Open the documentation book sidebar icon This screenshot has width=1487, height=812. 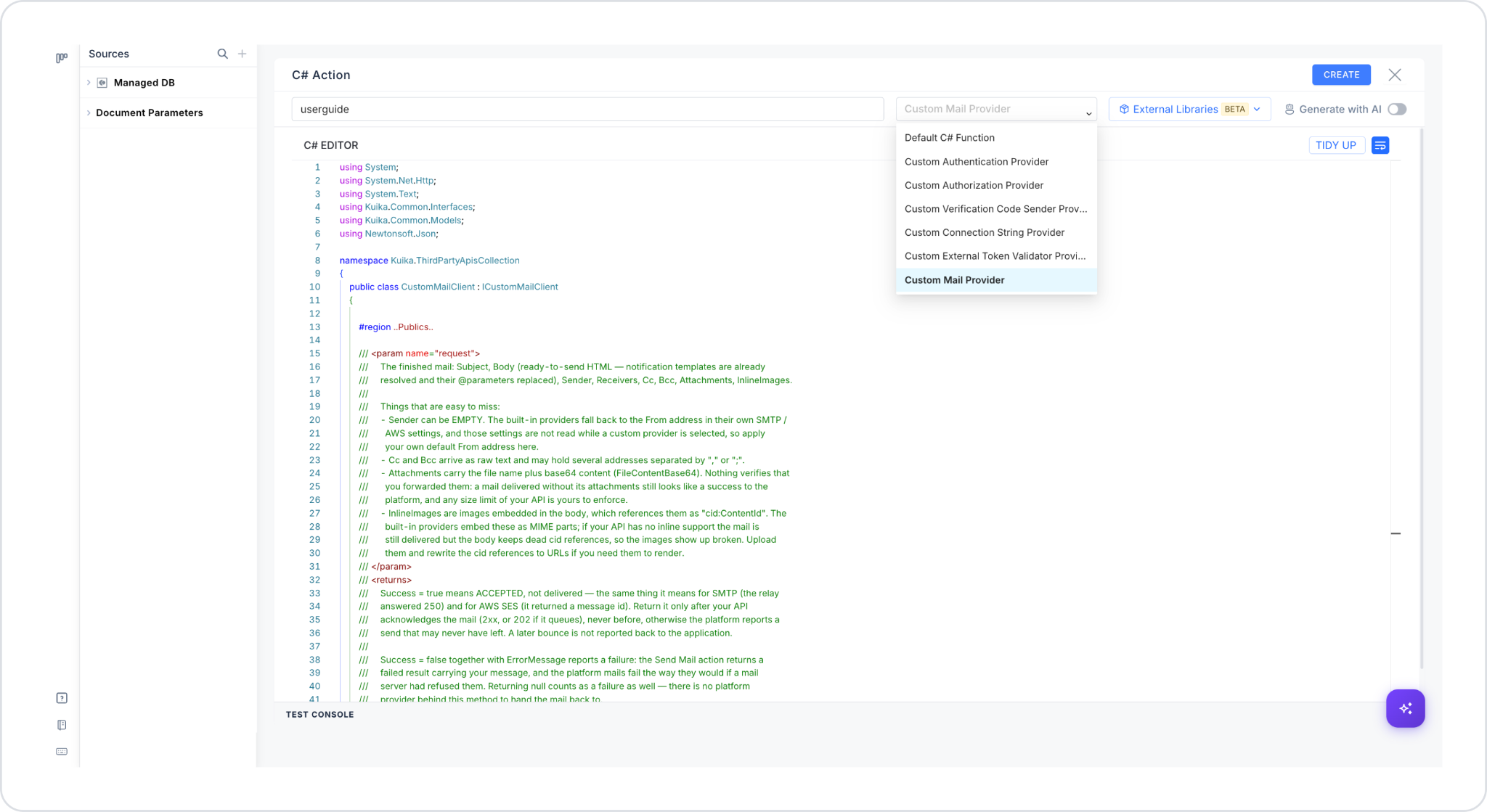tap(62, 725)
